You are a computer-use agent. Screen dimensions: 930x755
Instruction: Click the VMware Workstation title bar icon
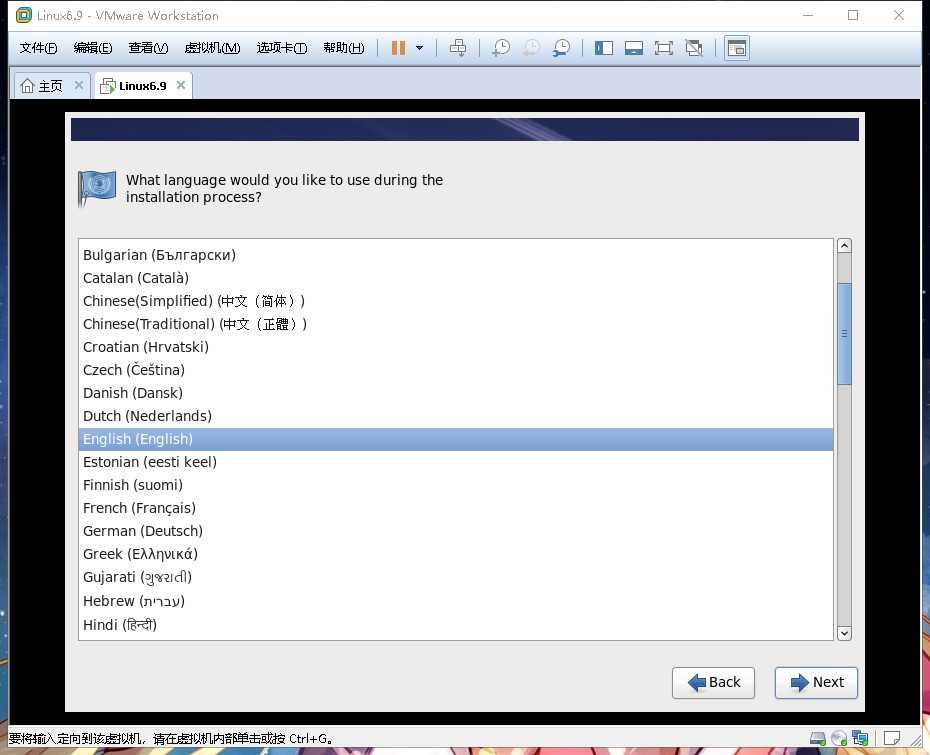click(24, 15)
